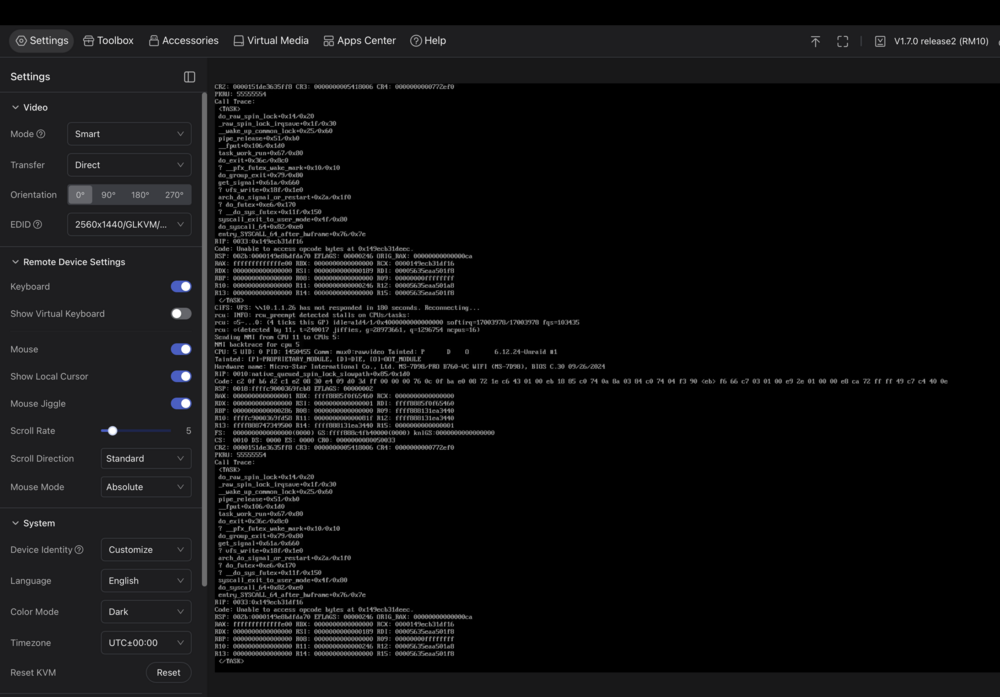Collapse the Settings sidebar panel icon
Image resolution: width=1000 pixels, height=697 pixels.
pyautogui.click(x=189, y=77)
